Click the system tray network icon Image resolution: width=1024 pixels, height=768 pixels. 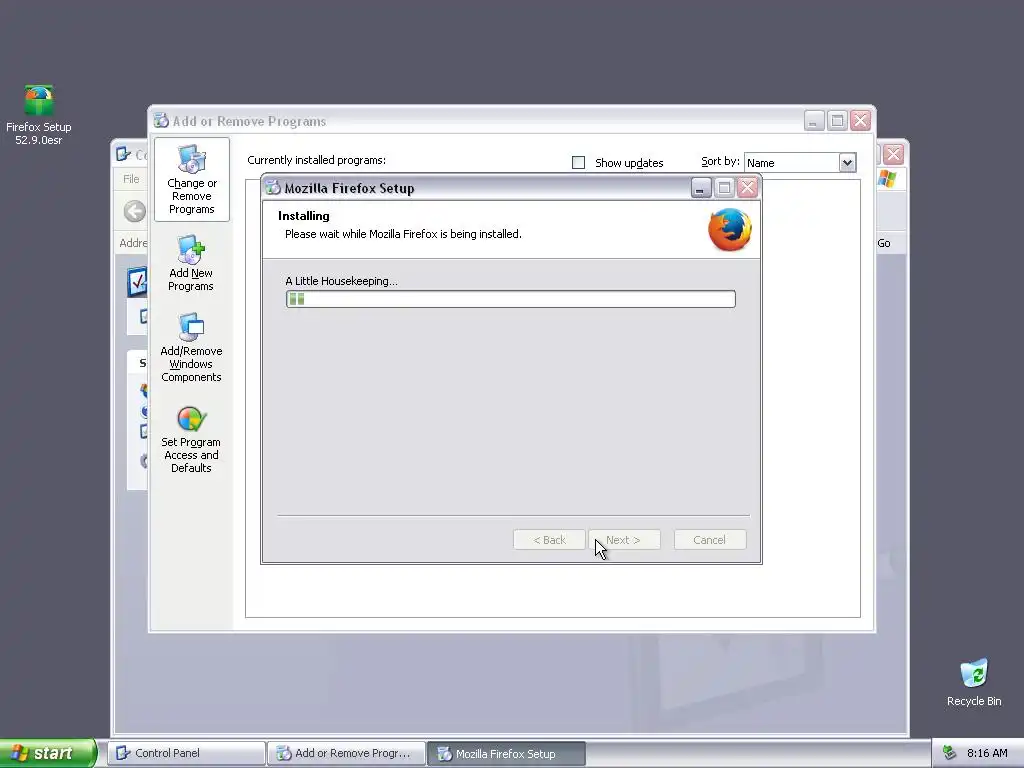pyautogui.click(x=950, y=753)
